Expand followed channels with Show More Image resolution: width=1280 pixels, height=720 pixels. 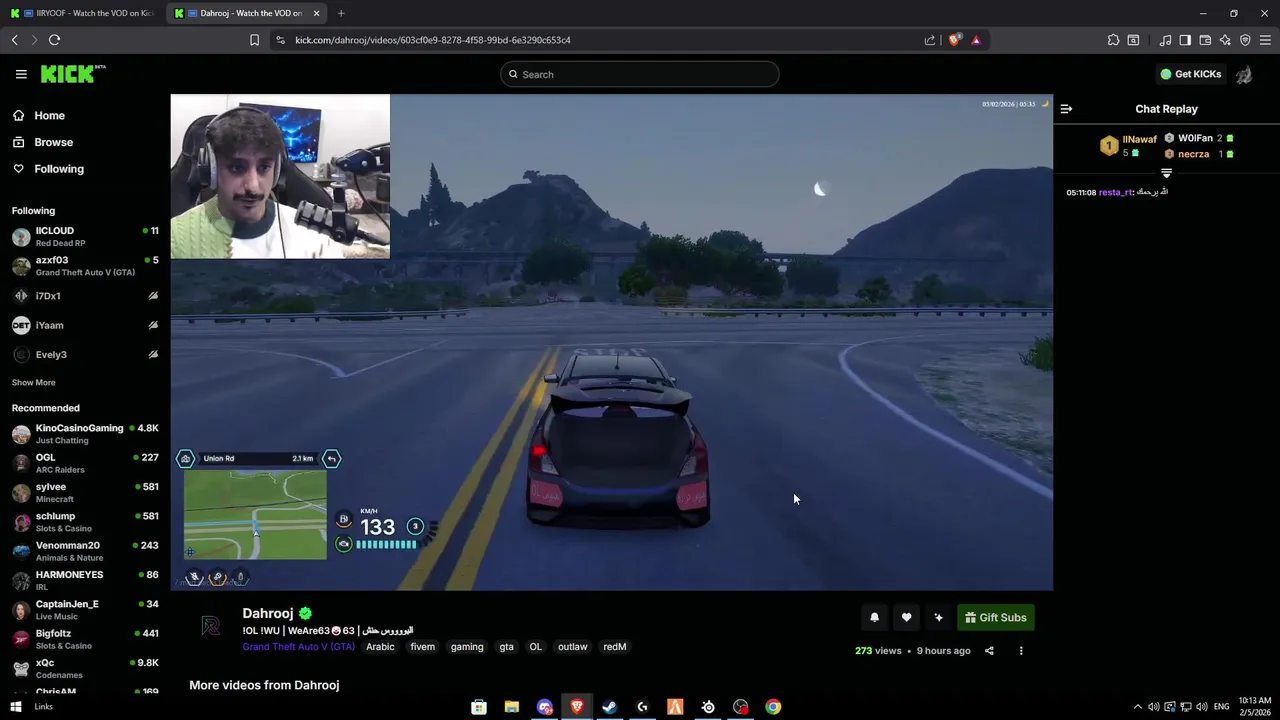(34, 383)
